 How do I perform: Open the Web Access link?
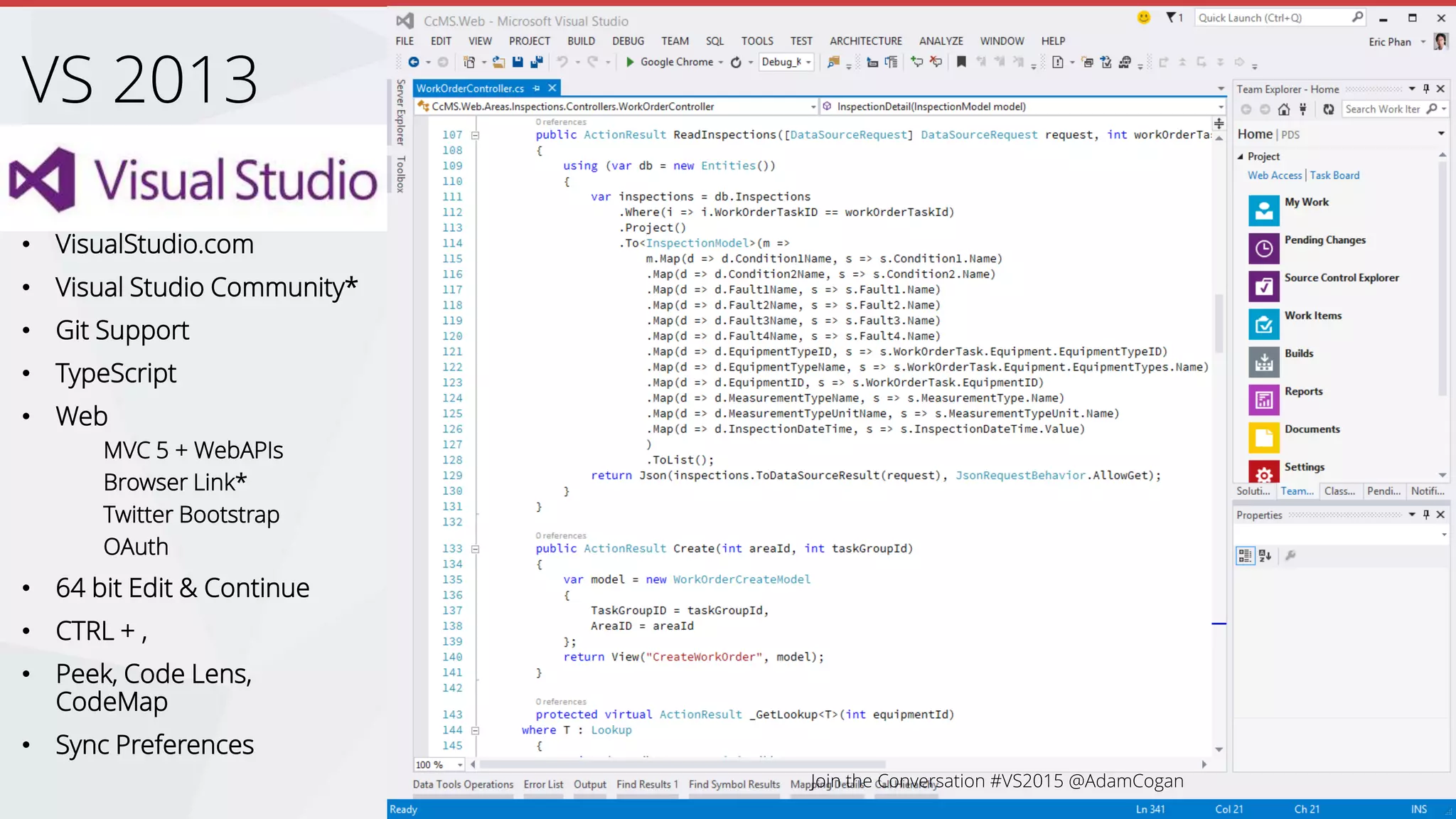pos(1275,176)
